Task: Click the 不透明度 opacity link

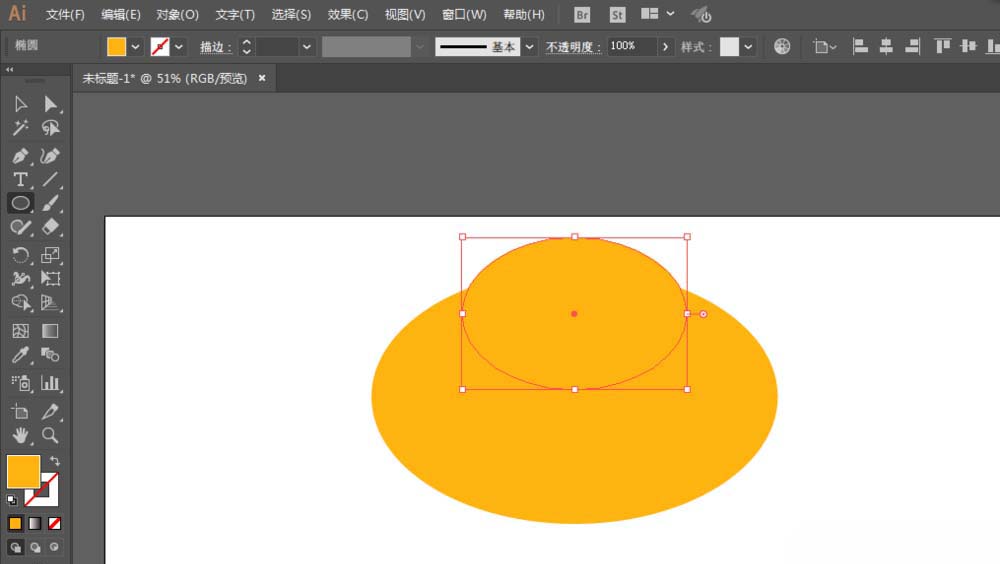Action: click(x=573, y=47)
